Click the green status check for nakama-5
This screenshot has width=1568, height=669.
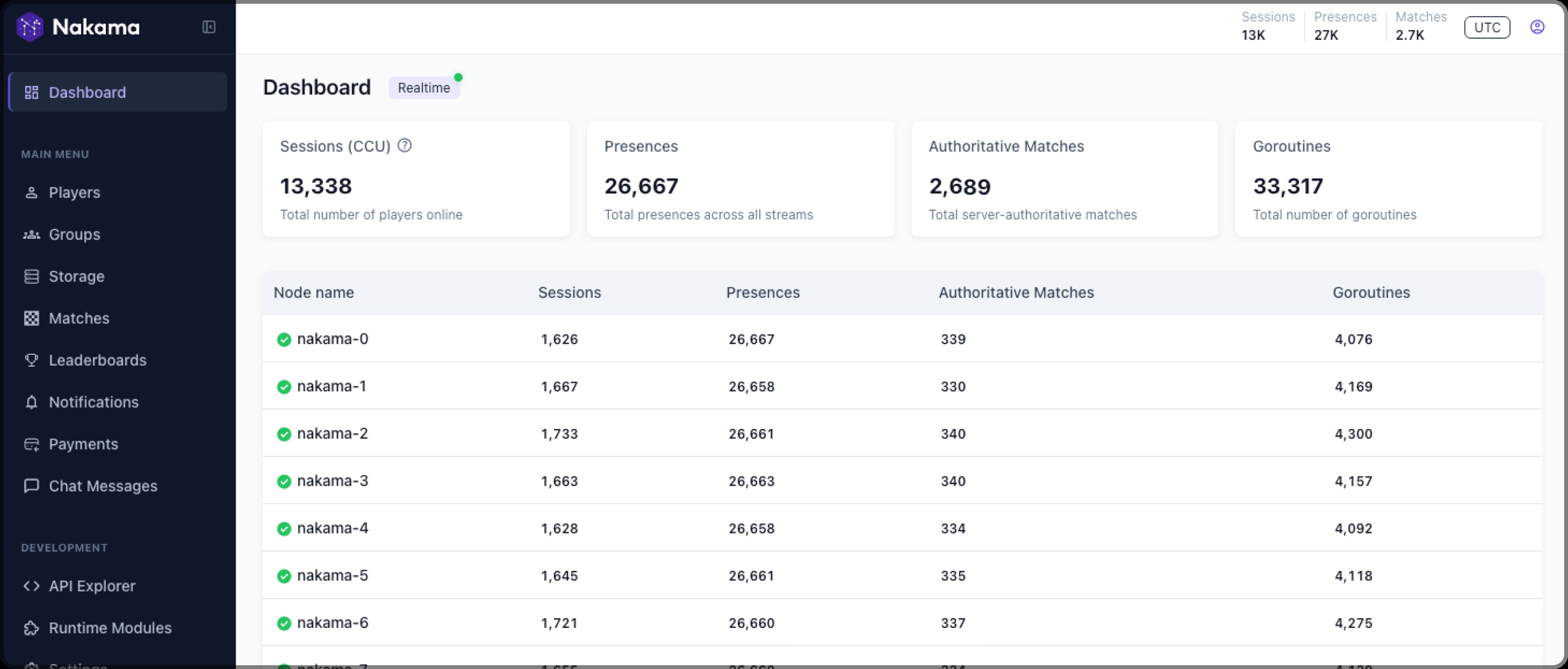[x=284, y=576]
